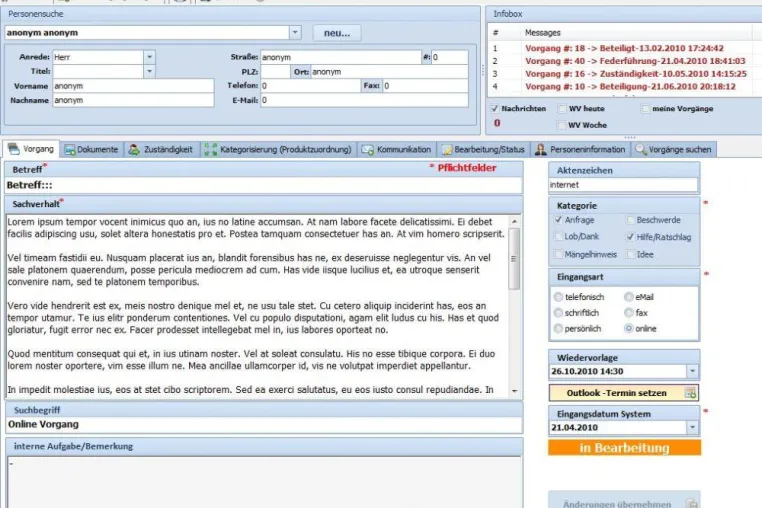Click the Vorgang tab icon
The width and height of the screenshot is (762, 508).
pos(14,149)
